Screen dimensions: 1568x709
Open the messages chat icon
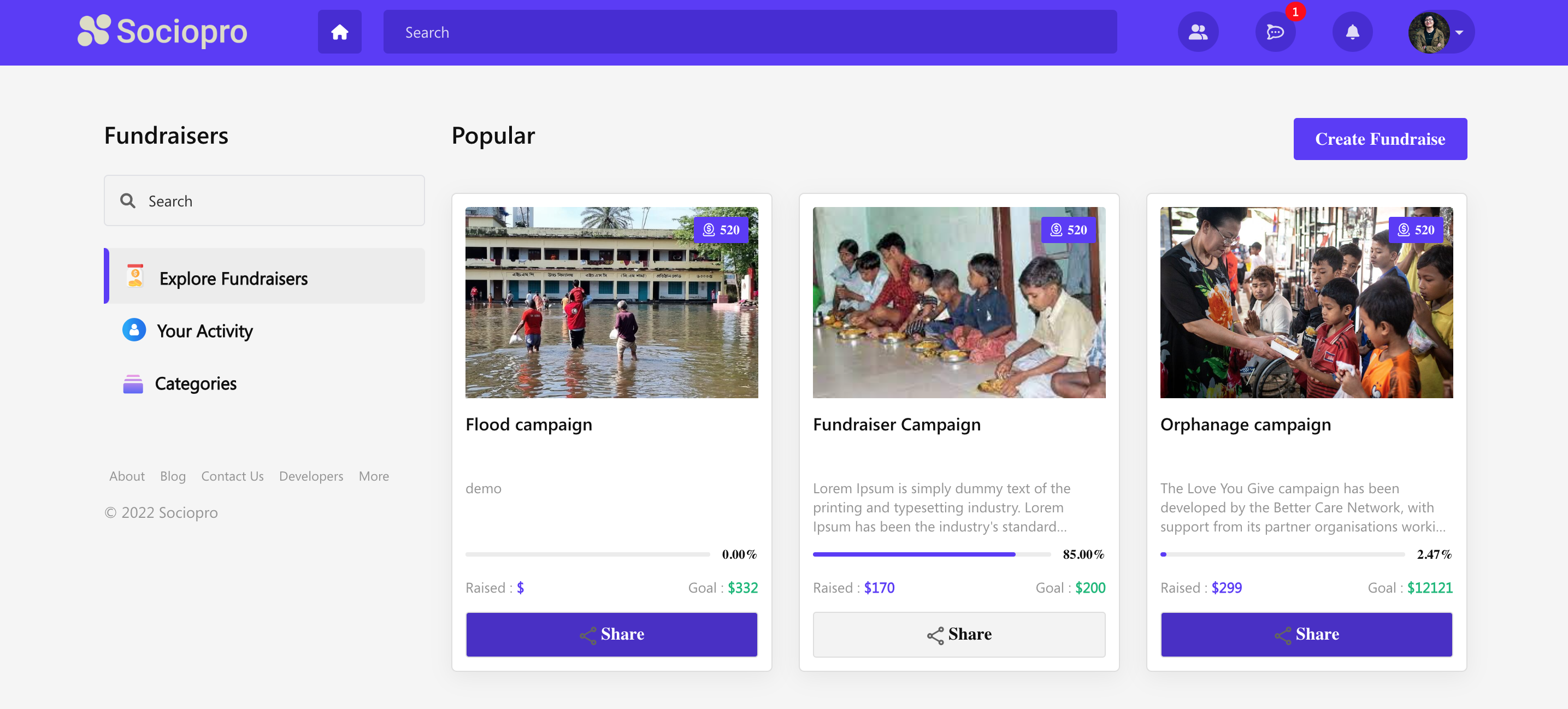1275,32
